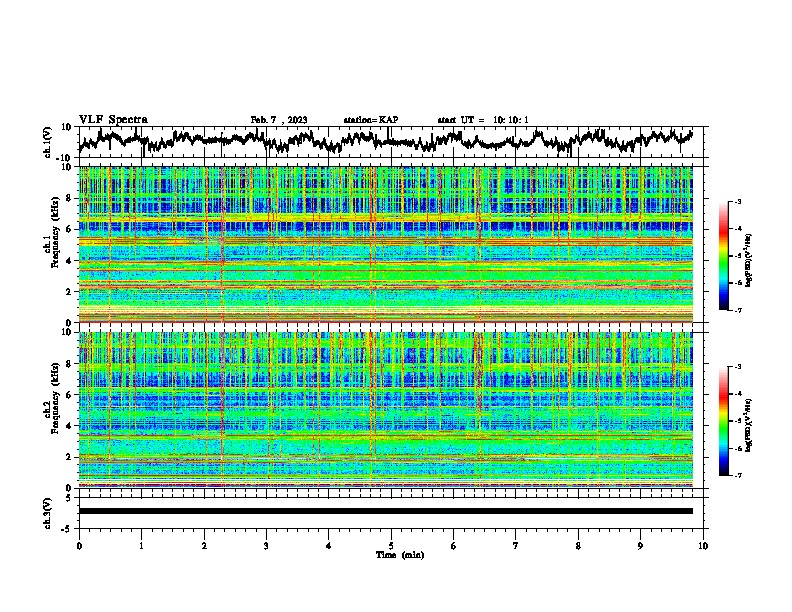Image resolution: width=792 pixels, height=612 pixels.
Task: Click the "station=KAP" label
Action: pos(371,120)
